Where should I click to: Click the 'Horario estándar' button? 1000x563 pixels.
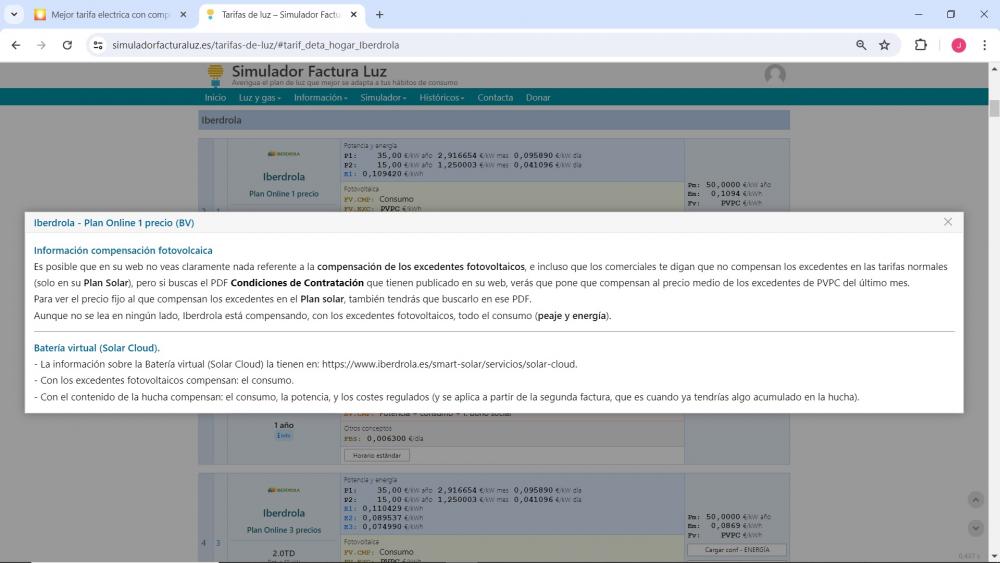click(377, 455)
